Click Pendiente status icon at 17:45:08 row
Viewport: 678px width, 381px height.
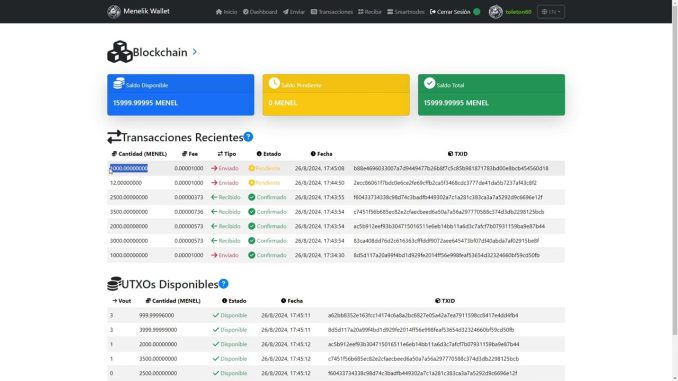coord(252,168)
